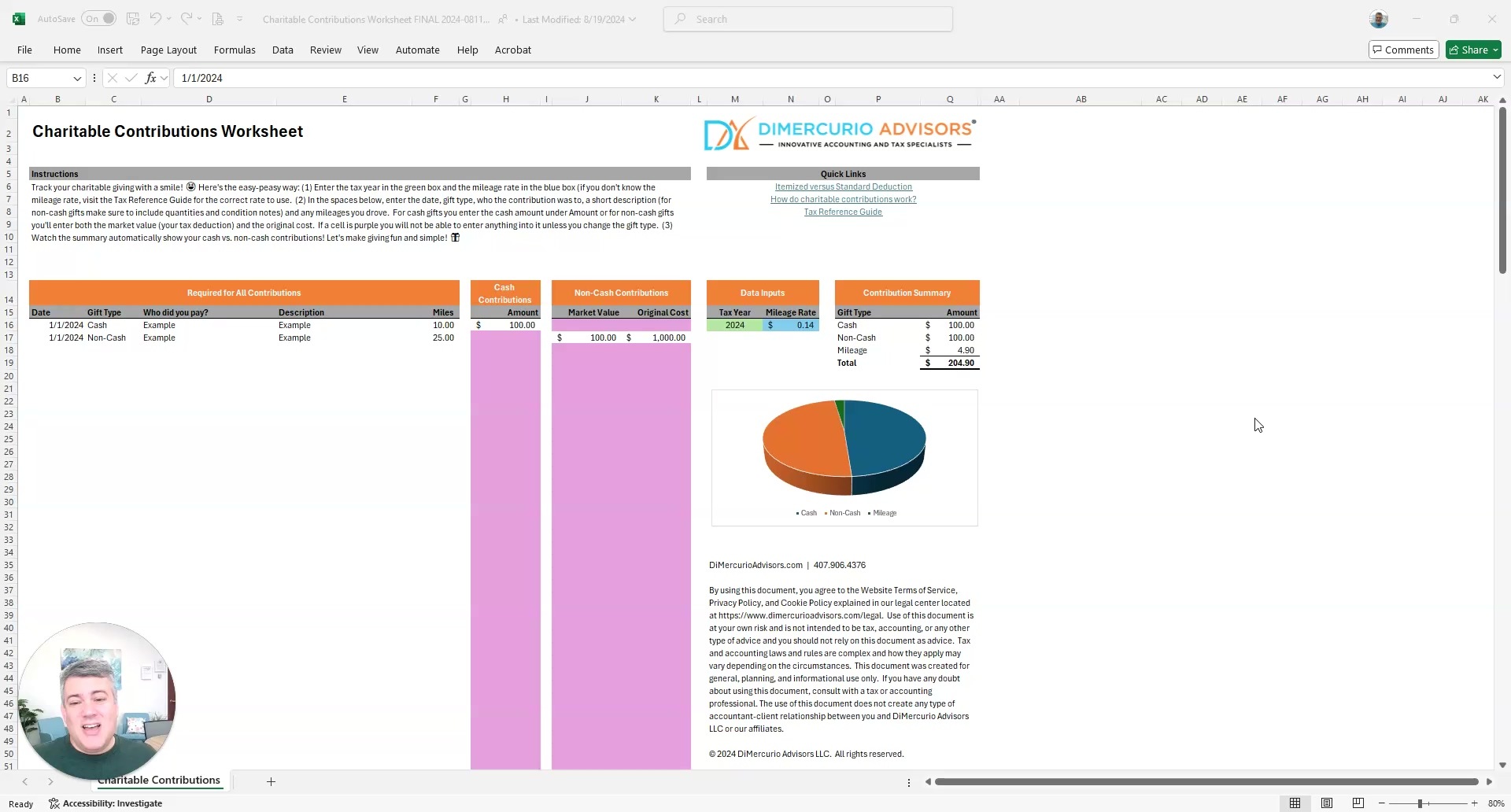Open the Tax Reference Guide link

point(843,212)
